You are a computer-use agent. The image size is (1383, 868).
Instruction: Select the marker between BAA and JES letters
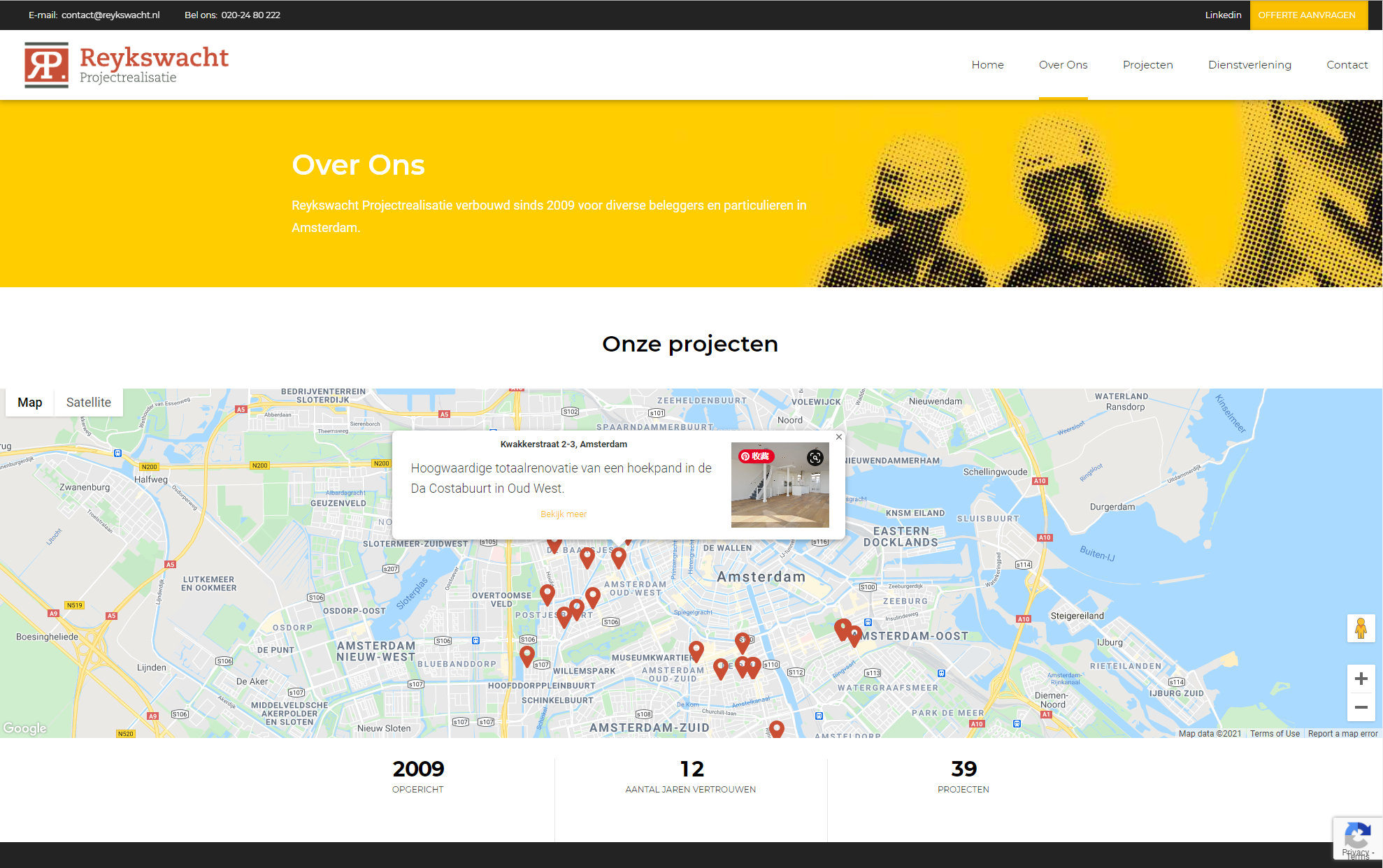(587, 557)
